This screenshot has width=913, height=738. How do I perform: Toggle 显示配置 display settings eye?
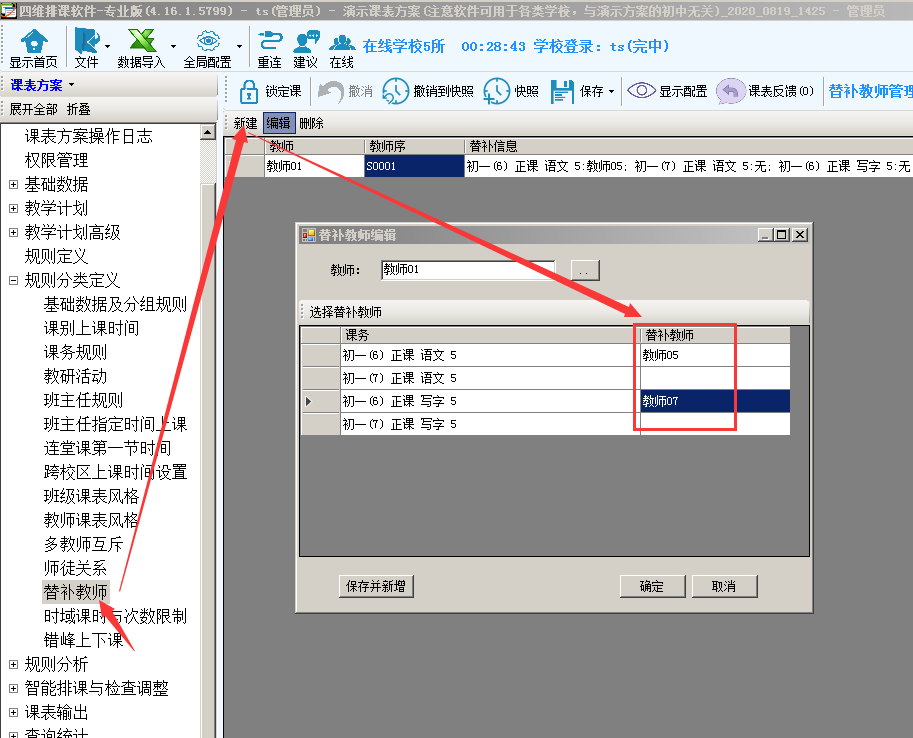[x=641, y=91]
